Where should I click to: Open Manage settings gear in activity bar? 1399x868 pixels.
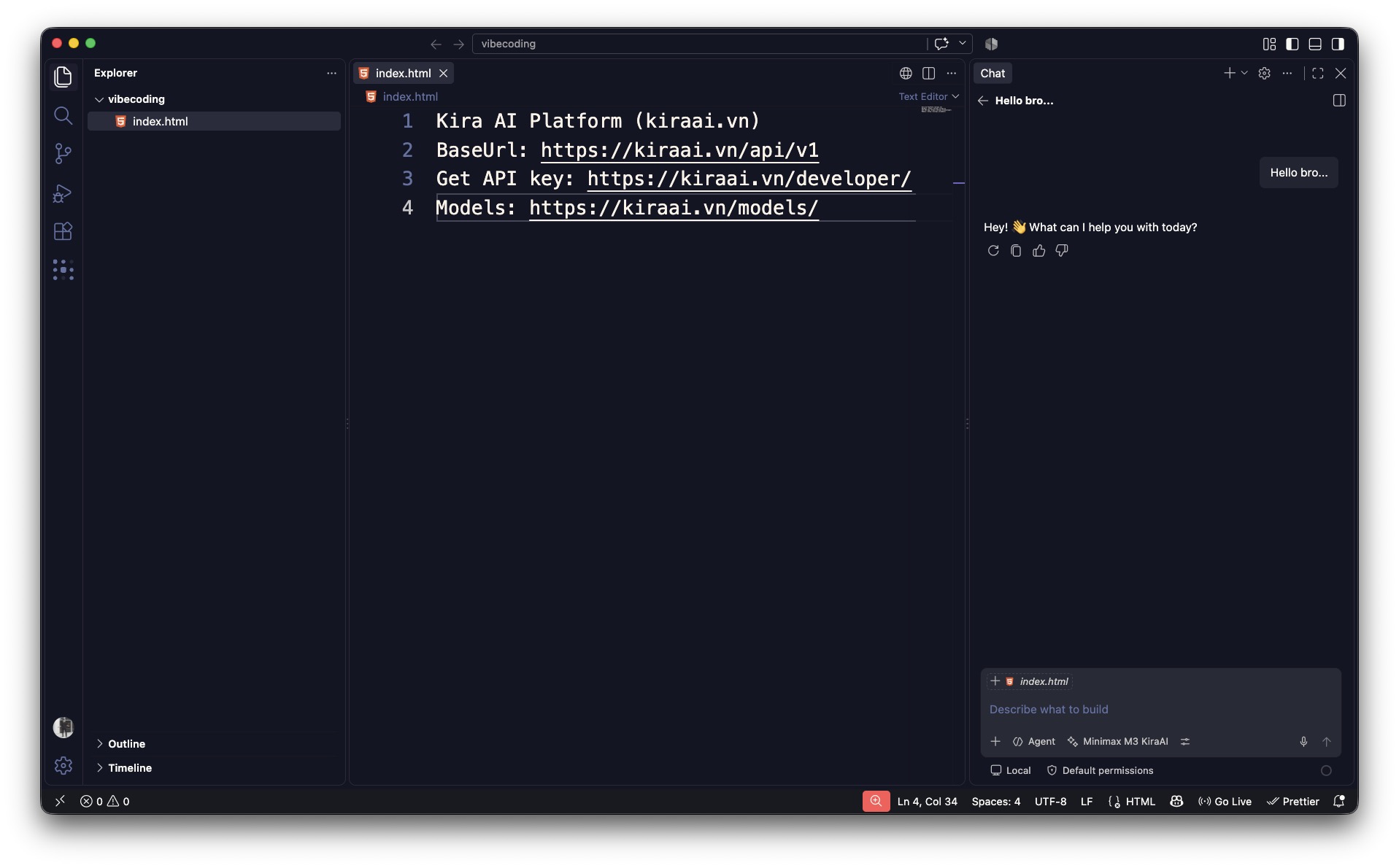(63, 765)
